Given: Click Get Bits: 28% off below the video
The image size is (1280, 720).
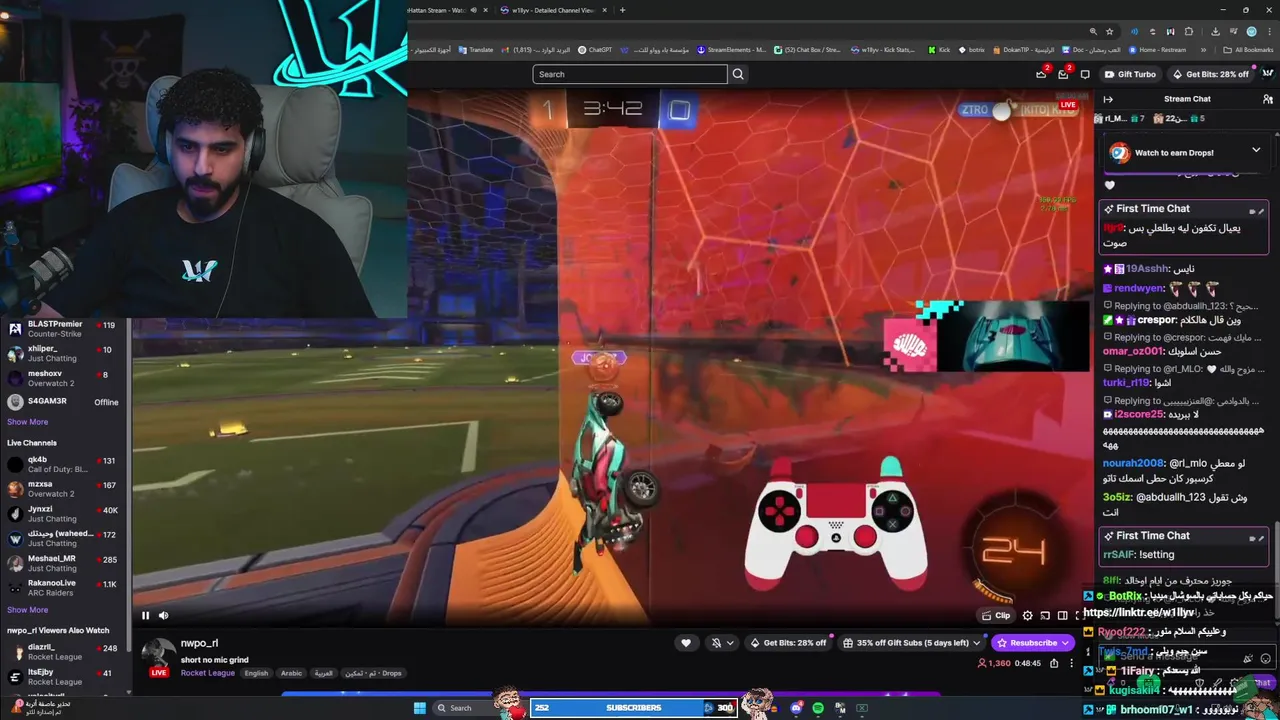Looking at the screenshot, I should tap(789, 643).
